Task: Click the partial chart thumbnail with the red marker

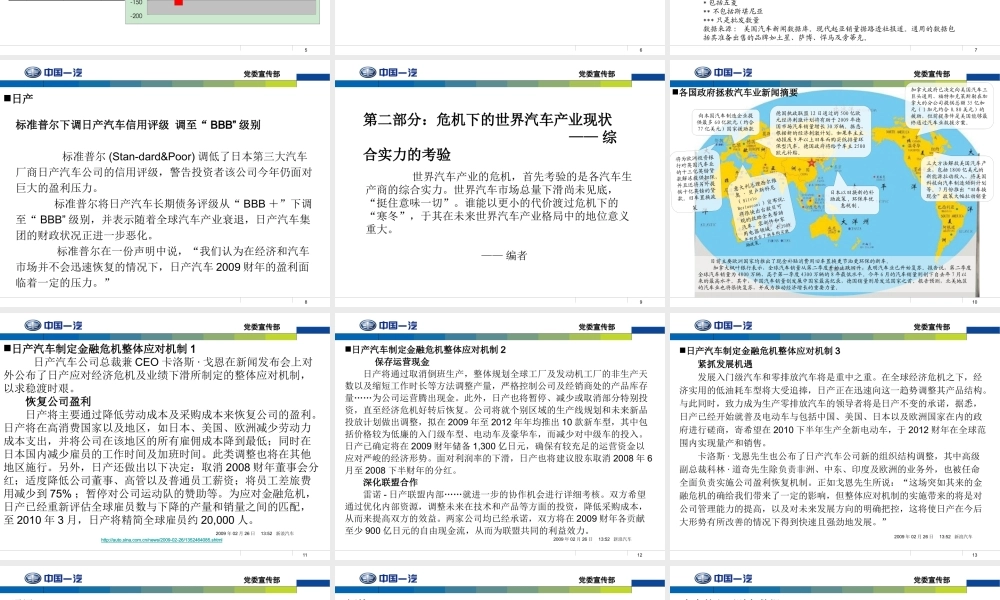Action: click(222, 11)
